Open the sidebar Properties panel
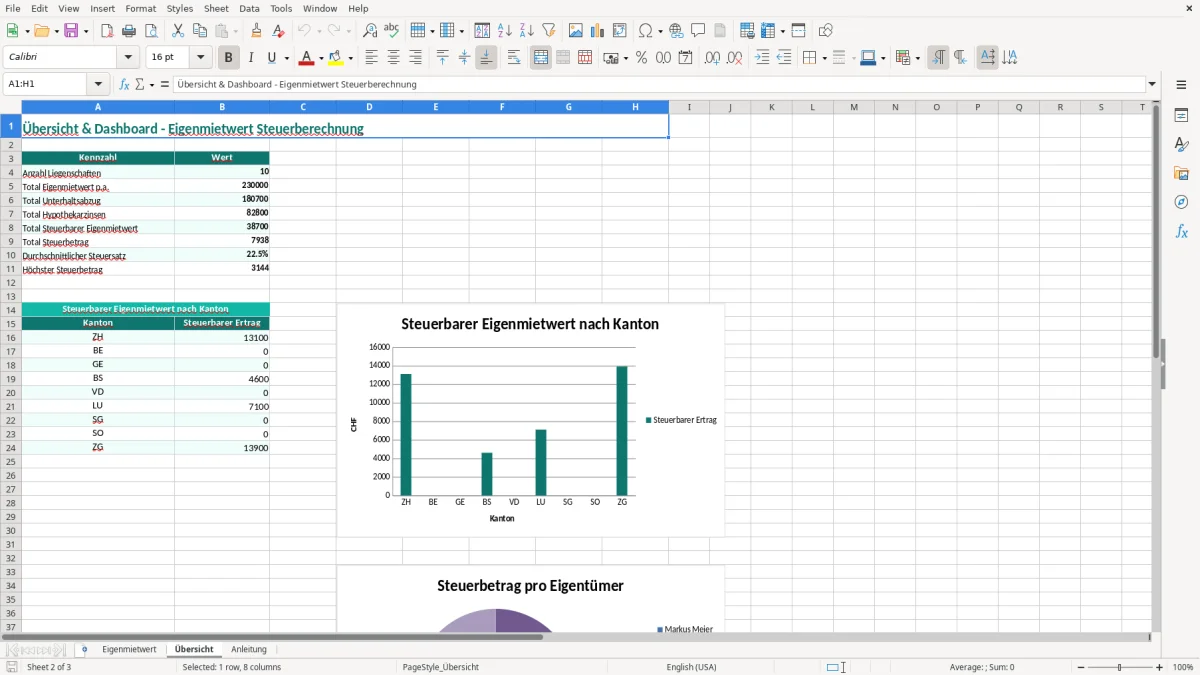Image resolution: width=1200 pixels, height=675 pixels. tap(1181, 116)
